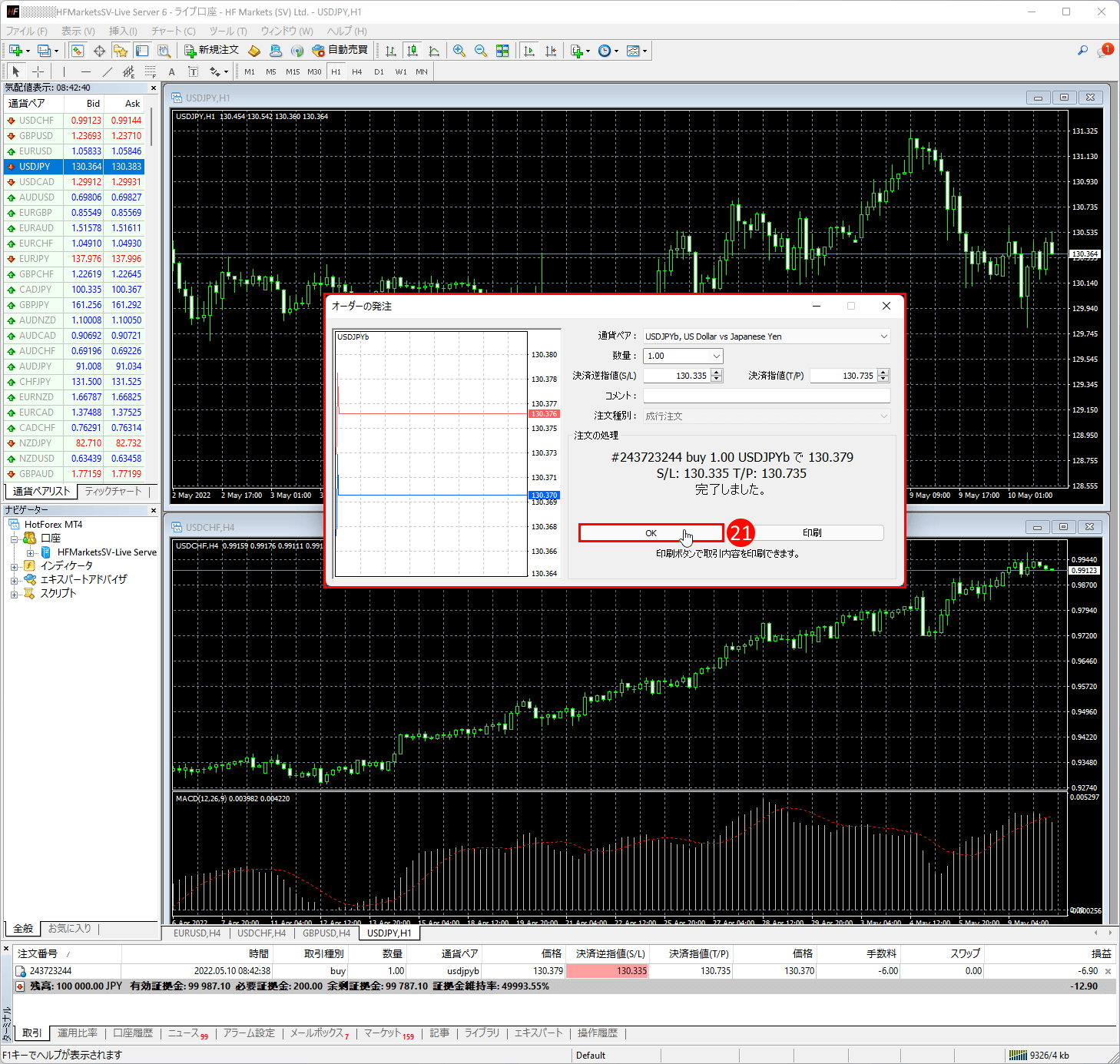
Task: Click the tile windows icon
Action: [x=502, y=51]
